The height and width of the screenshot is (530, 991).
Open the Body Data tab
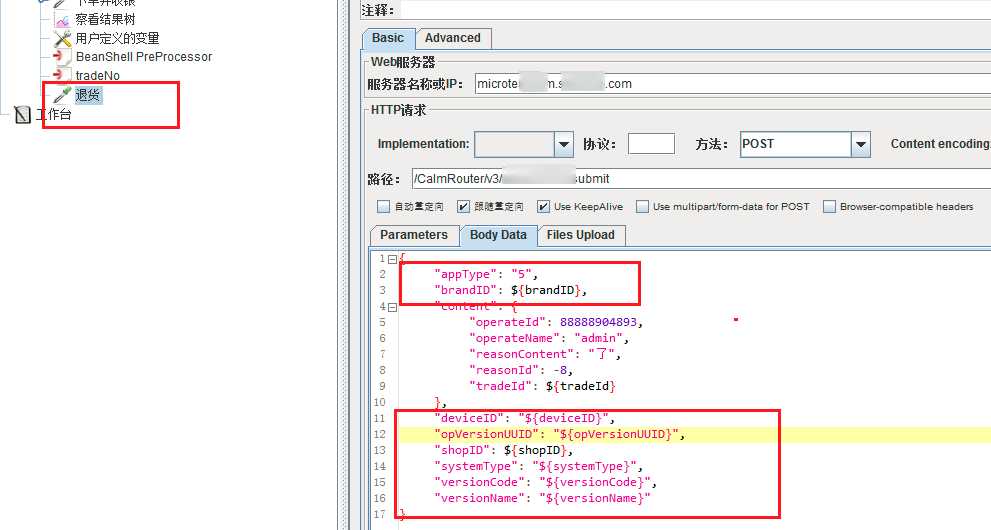click(x=498, y=235)
